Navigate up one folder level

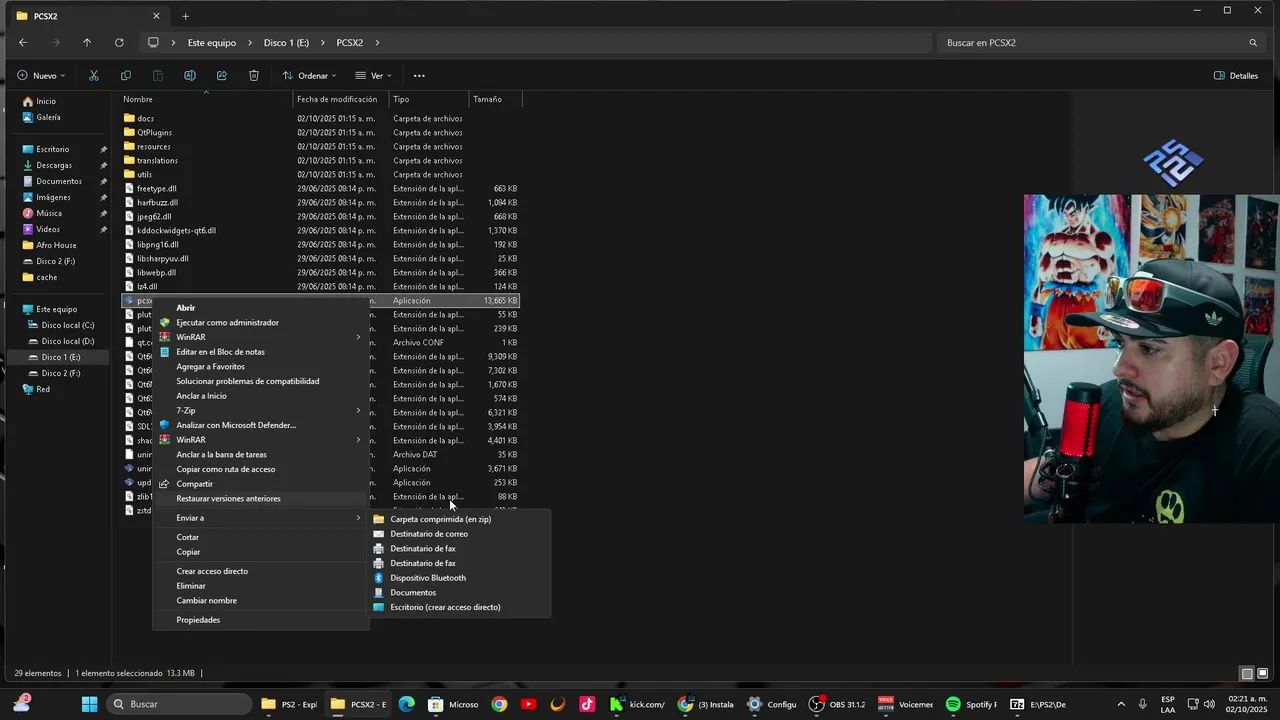(x=87, y=43)
